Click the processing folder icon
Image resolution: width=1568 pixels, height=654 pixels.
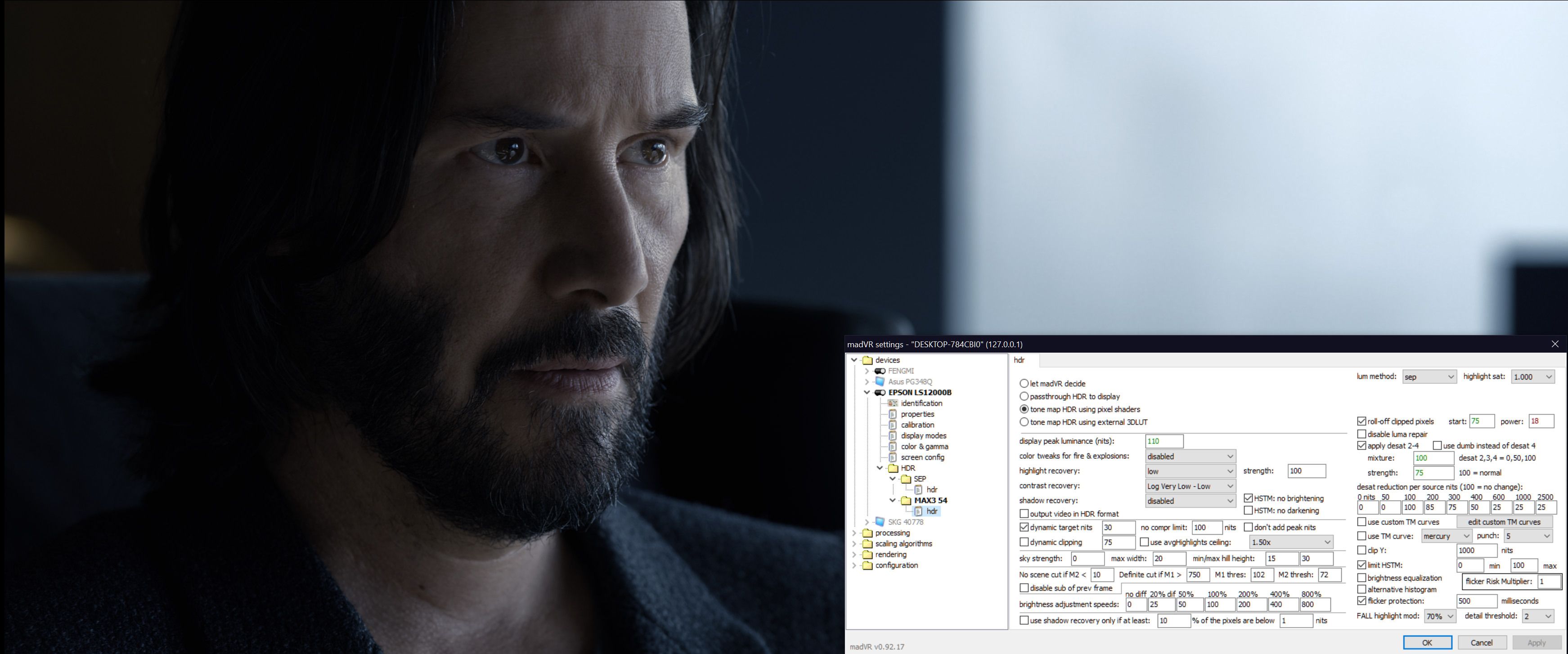pyautogui.click(x=867, y=533)
